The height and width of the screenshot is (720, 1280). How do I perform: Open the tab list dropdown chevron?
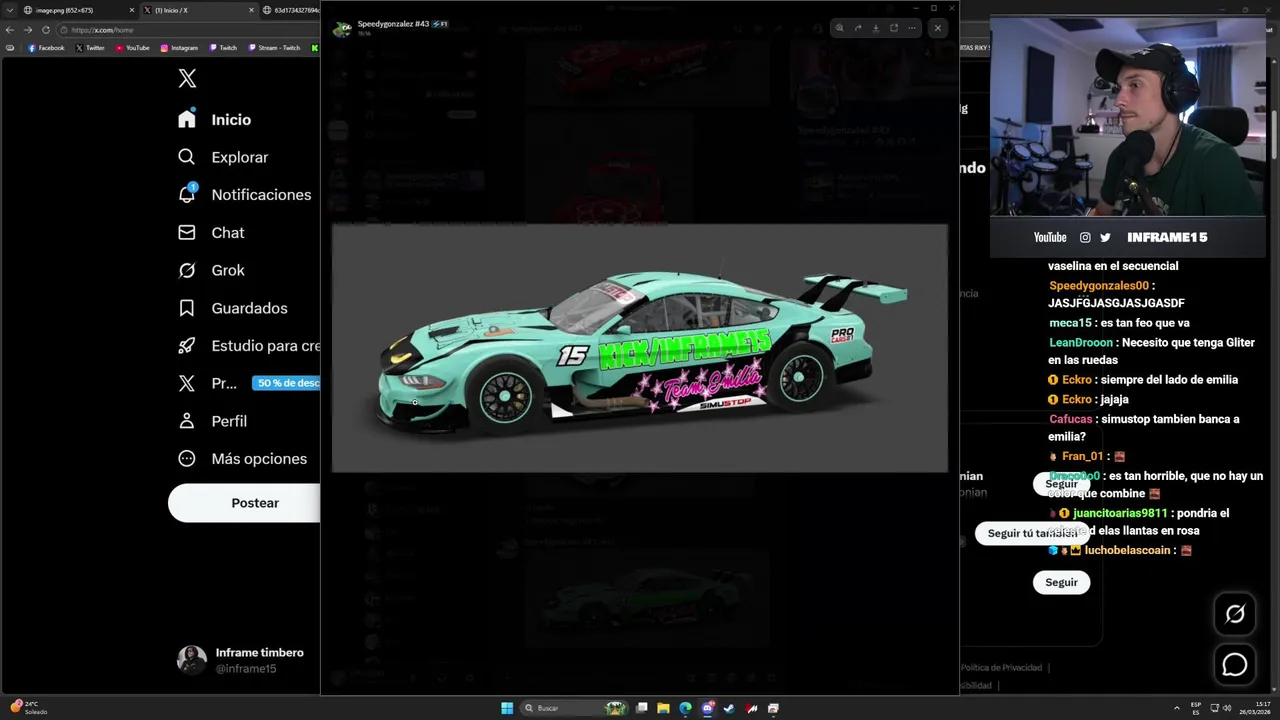(11, 10)
